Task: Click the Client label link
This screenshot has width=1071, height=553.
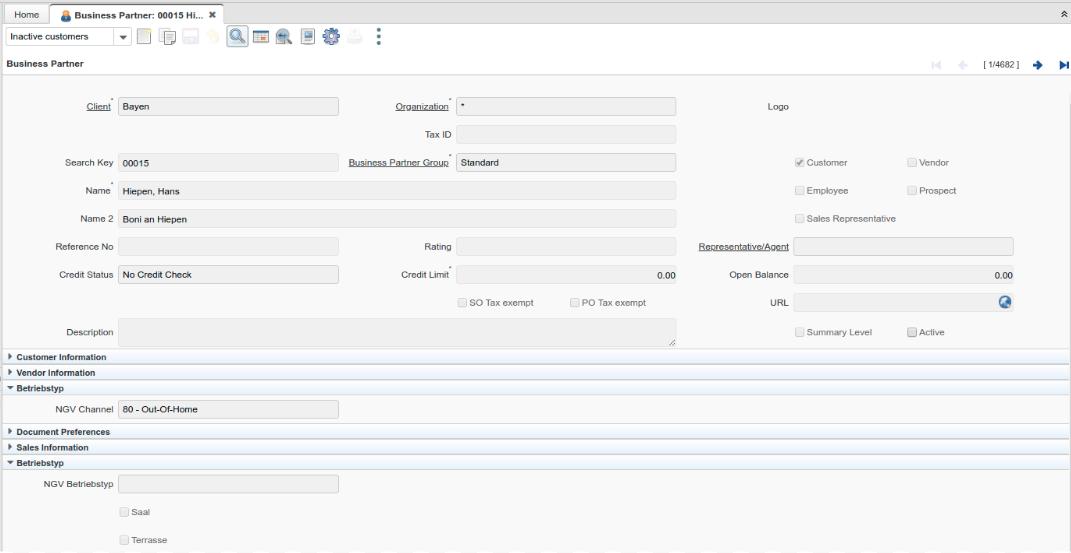Action: pyautogui.click(x=98, y=107)
